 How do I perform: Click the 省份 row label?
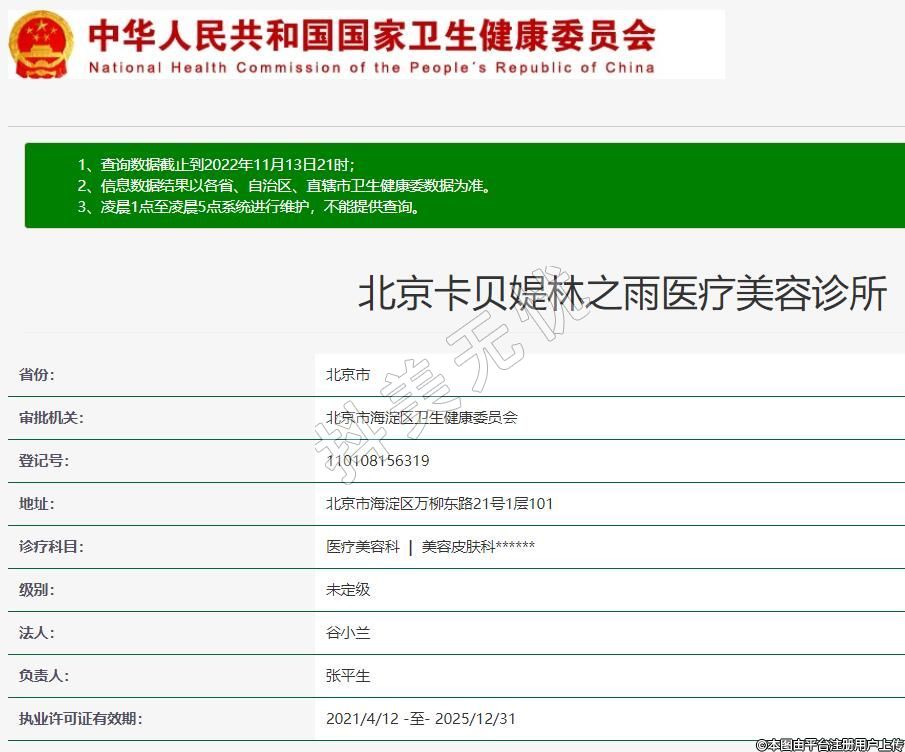[x=37, y=375]
